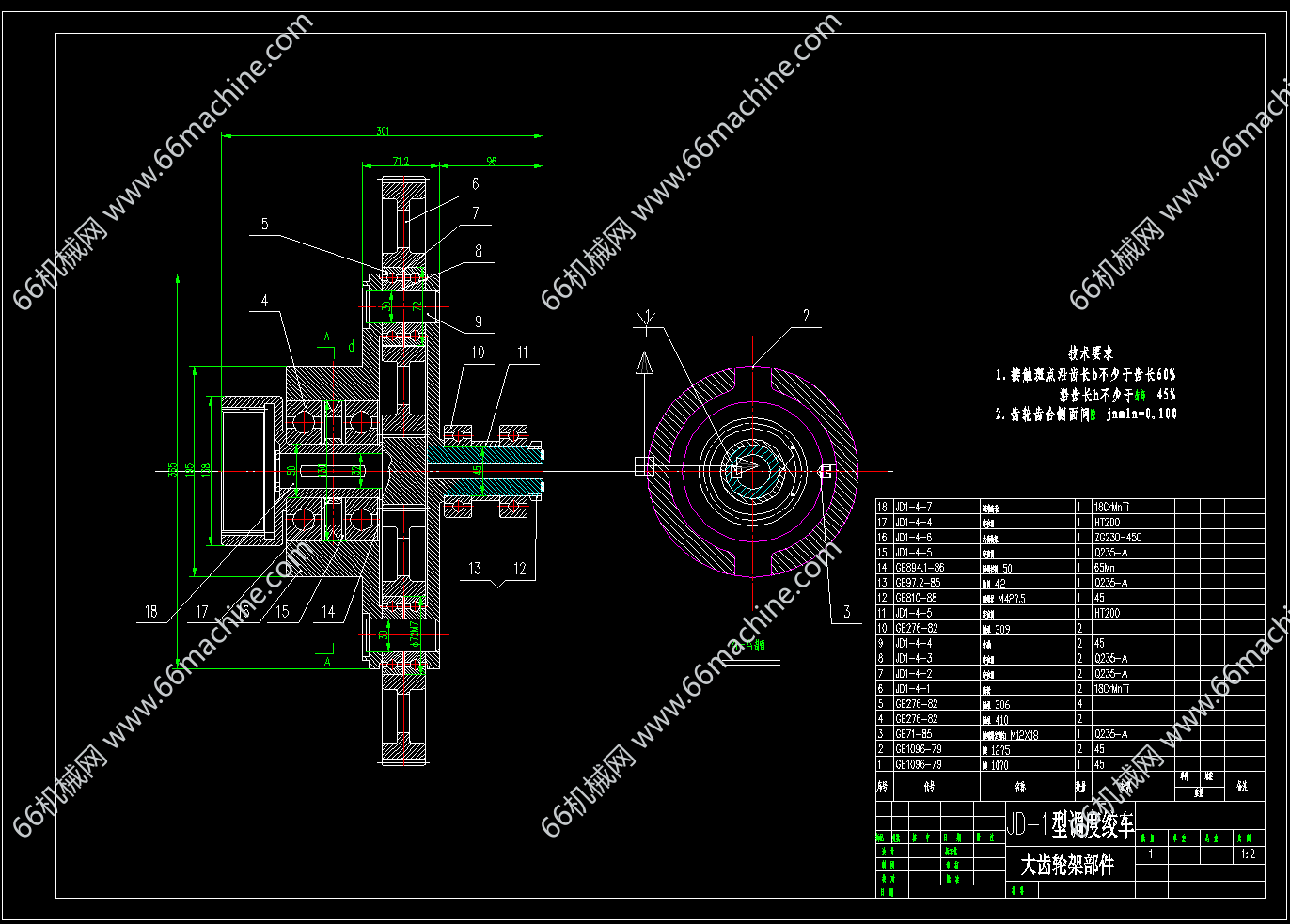
Task: Select the M12X18 screw size in row 3
Action: point(1024,735)
